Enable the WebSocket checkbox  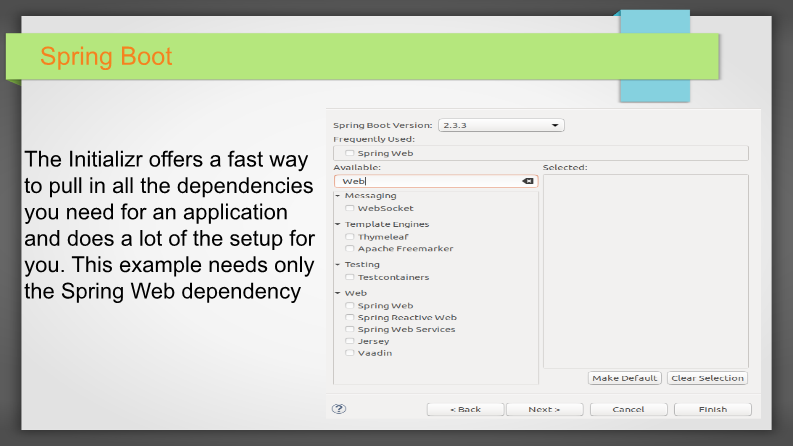pos(349,208)
